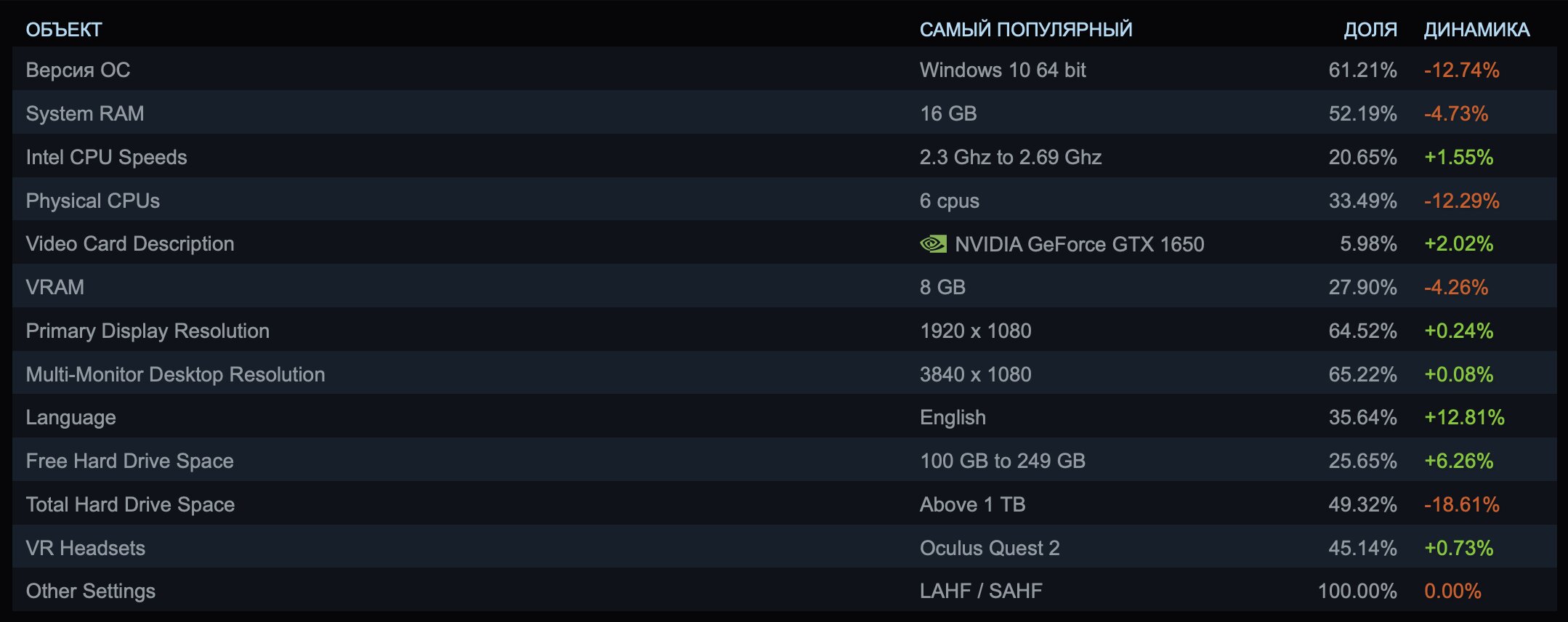Expand Free Hard Drive Space row

point(784,461)
